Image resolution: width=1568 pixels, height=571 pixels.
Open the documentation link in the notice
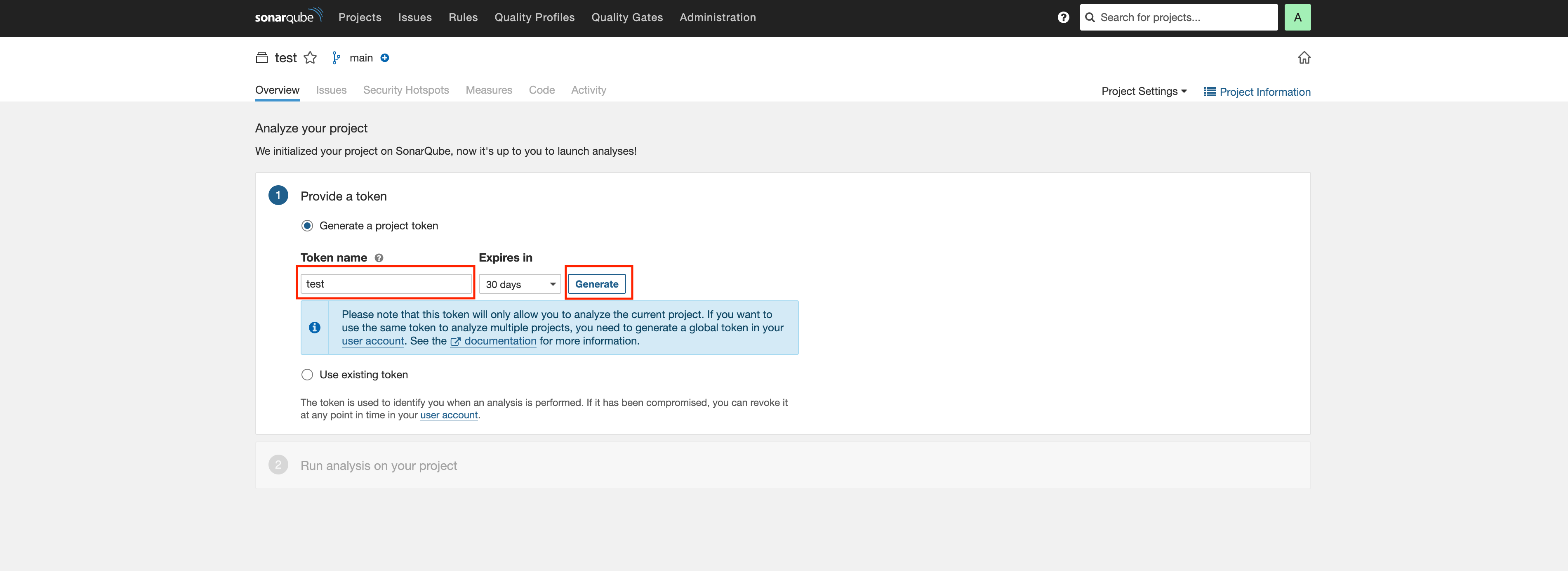[500, 341]
